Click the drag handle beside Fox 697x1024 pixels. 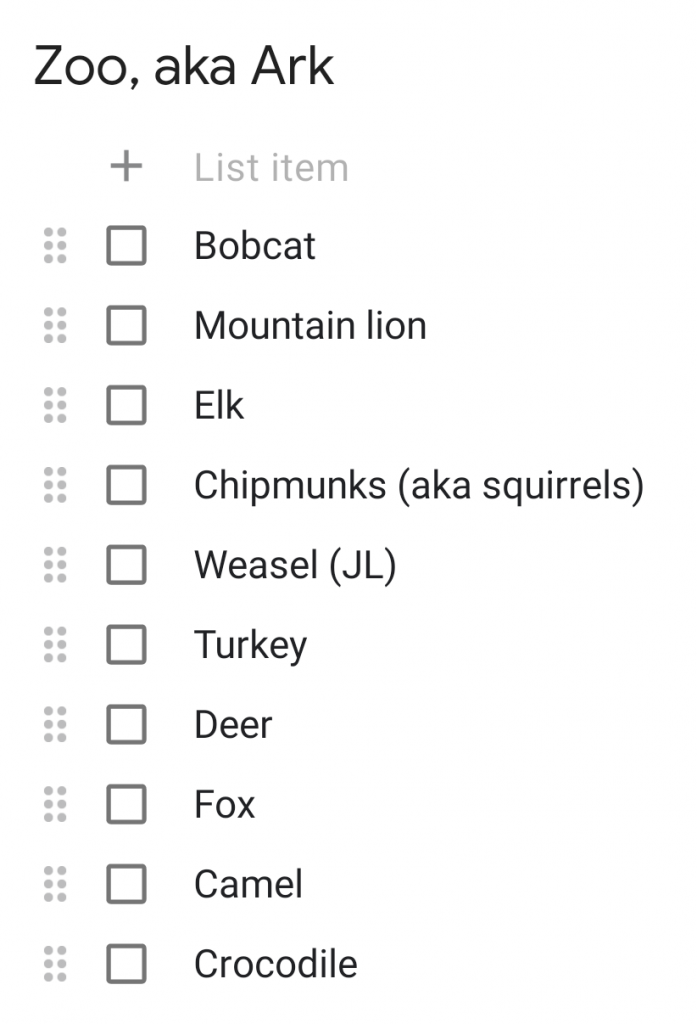click(x=56, y=805)
